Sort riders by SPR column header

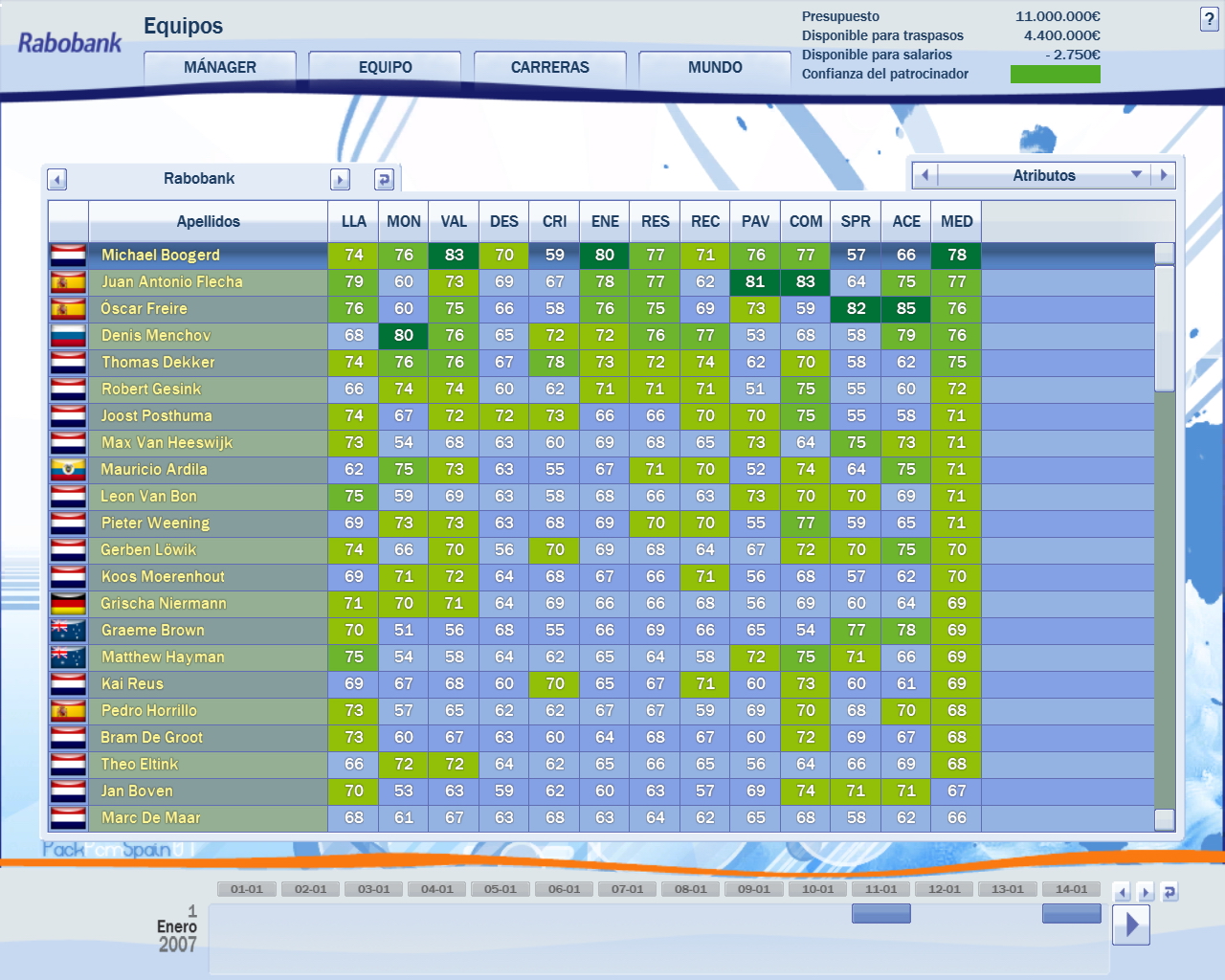point(856,221)
